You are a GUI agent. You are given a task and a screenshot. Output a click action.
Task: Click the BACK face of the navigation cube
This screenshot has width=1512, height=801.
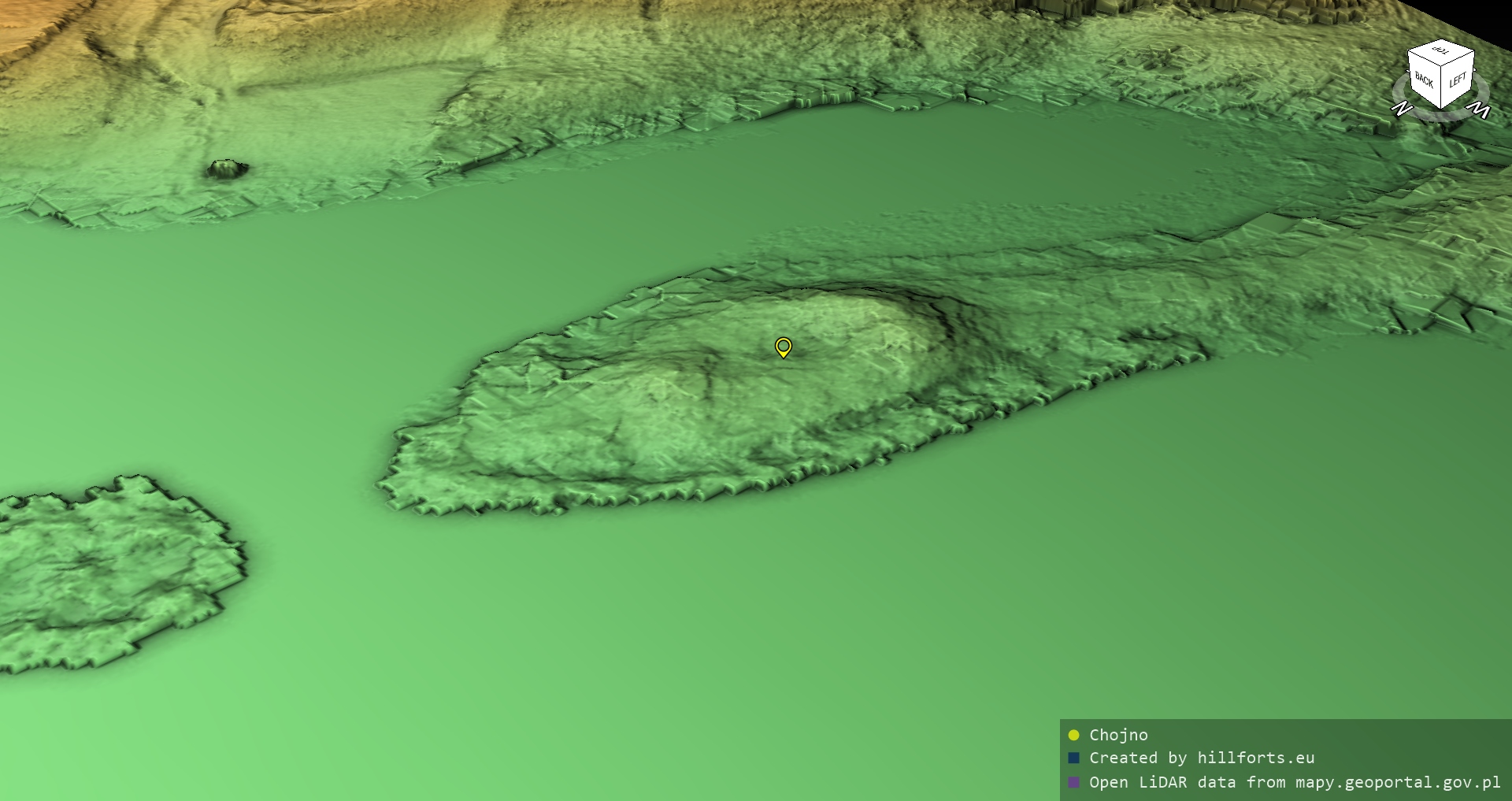(x=1424, y=80)
